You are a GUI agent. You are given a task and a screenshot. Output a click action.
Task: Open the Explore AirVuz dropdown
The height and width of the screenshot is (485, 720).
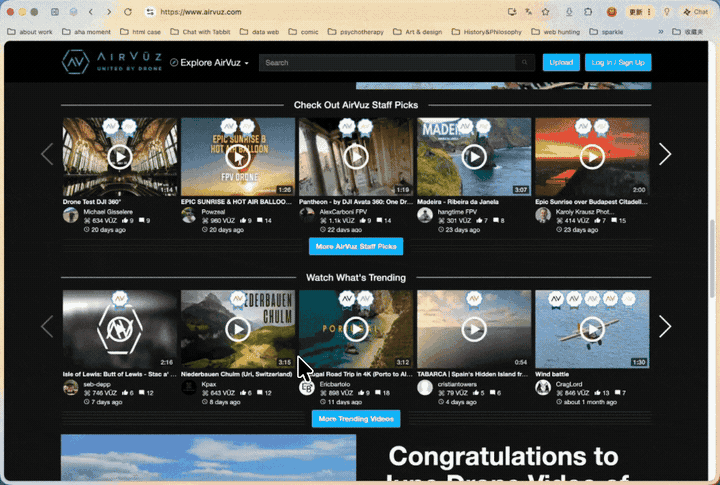(x=209, y=62)
